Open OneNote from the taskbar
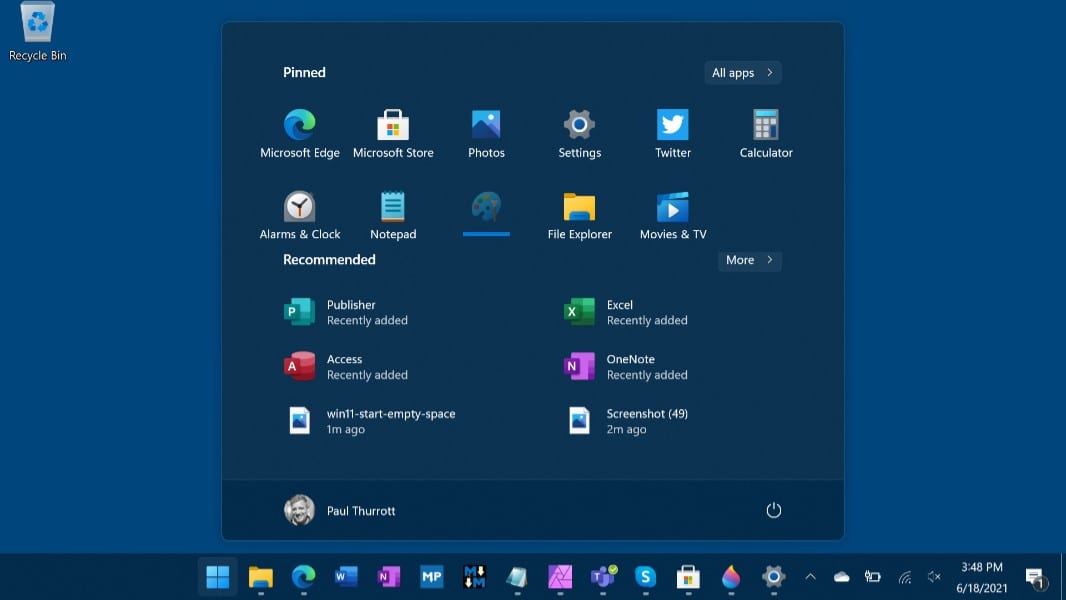 tap(389, 577)
